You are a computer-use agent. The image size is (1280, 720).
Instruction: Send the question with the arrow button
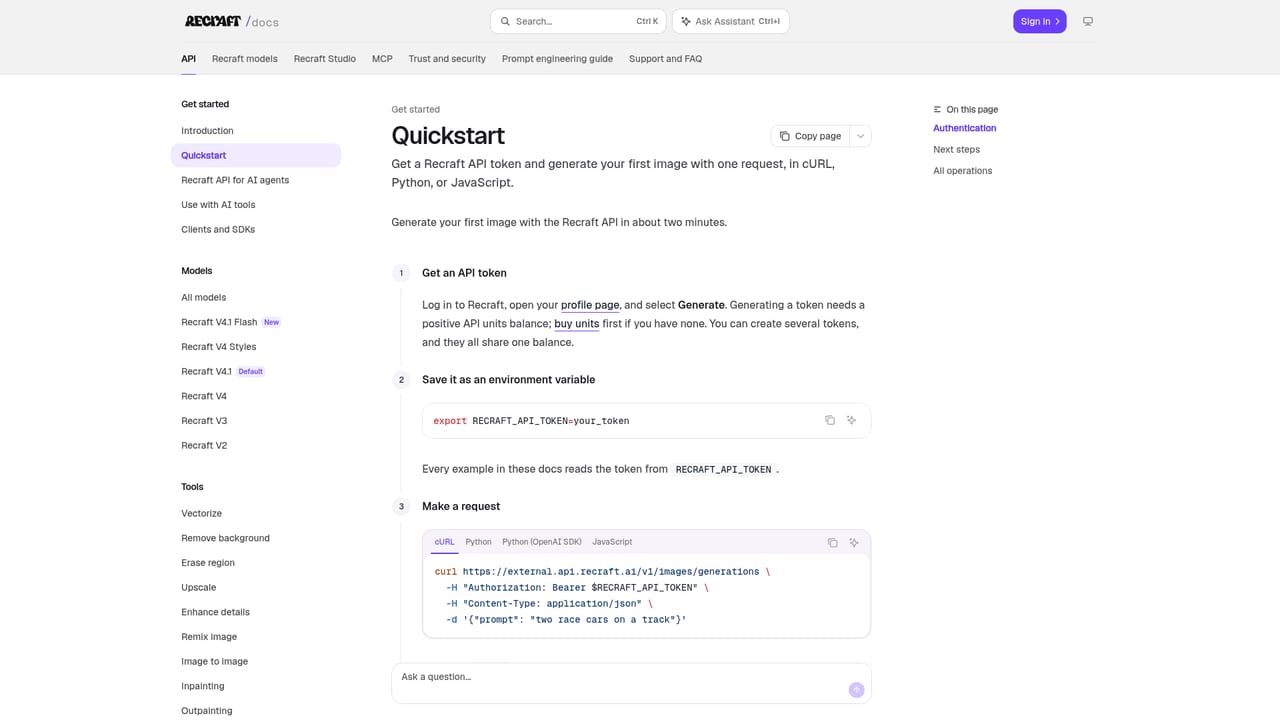856,689
